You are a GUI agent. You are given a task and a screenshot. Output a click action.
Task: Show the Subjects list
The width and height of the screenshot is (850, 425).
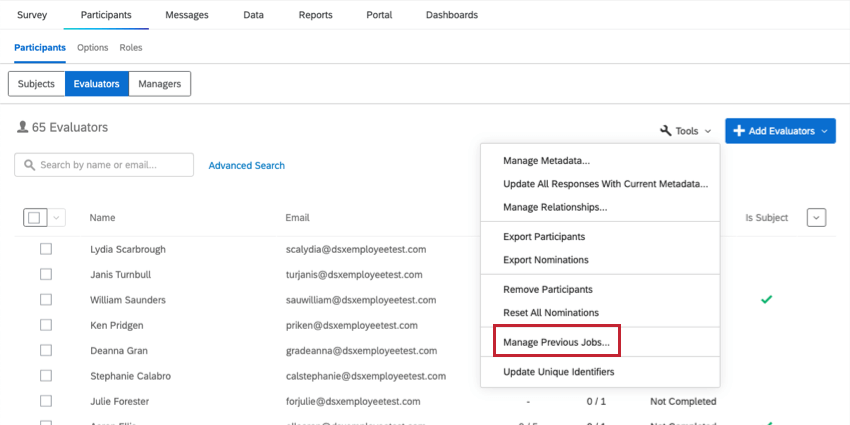(36, 84)
